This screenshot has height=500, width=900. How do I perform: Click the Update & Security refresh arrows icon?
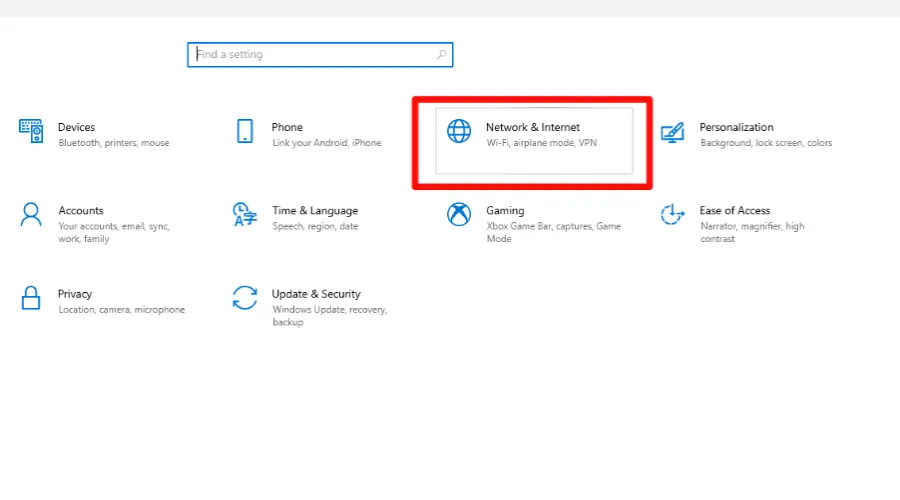click(245, 298)
